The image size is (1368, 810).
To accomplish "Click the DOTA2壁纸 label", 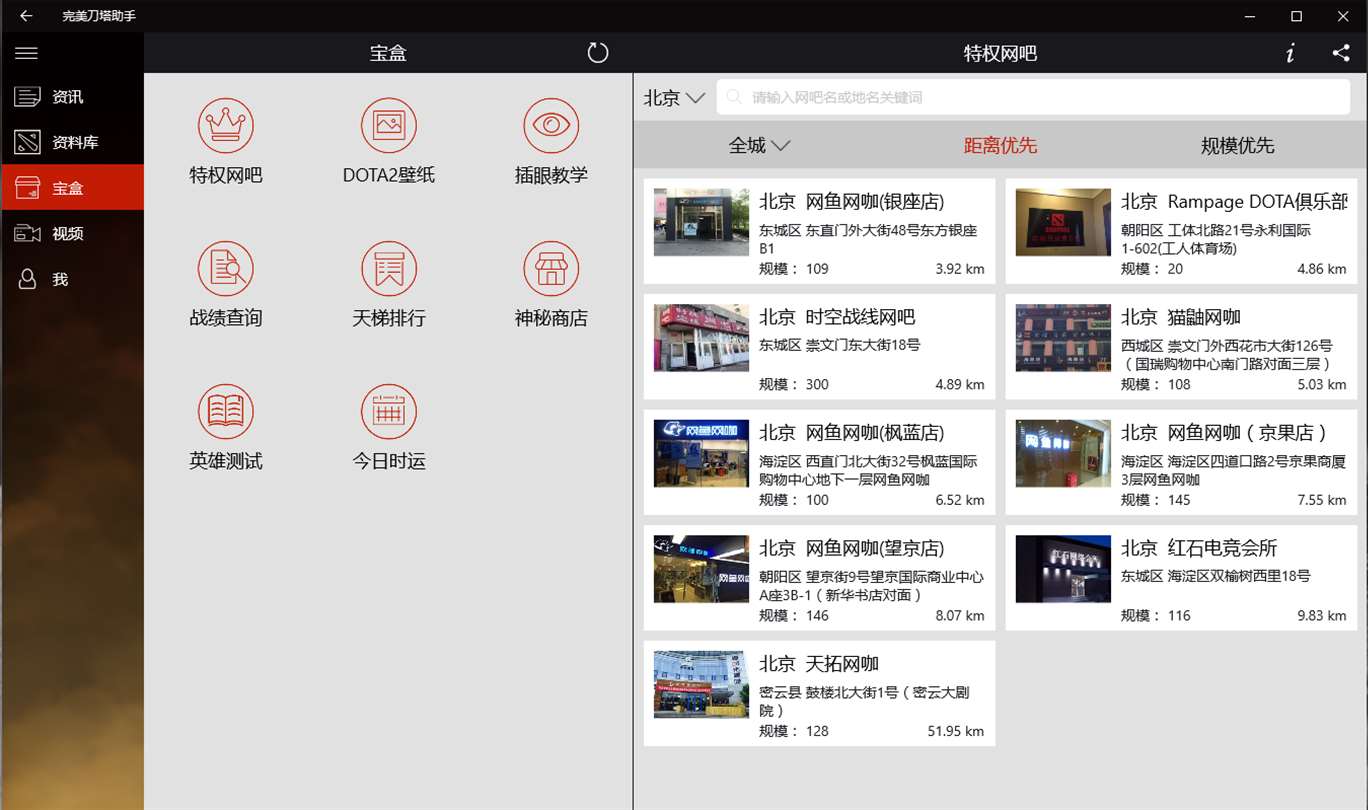I will tap(389, 175).
